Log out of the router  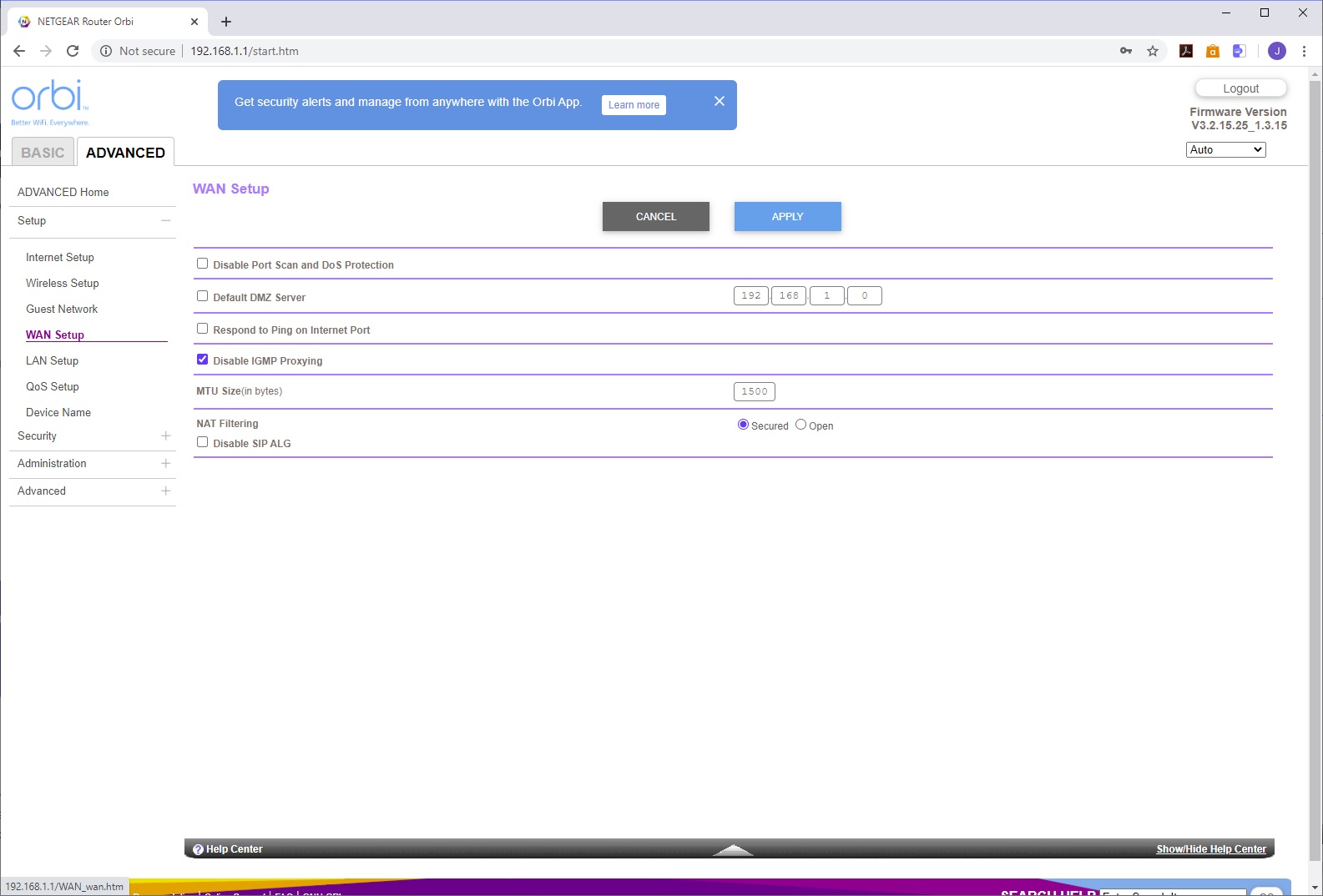[x=1241, y=88]
